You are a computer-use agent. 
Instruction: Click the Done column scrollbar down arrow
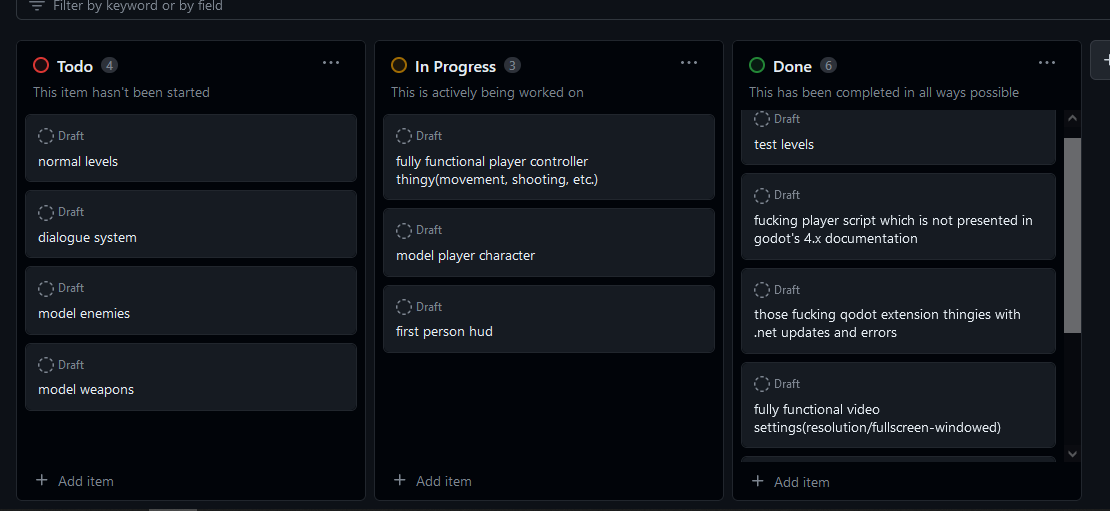point(1072,454)
